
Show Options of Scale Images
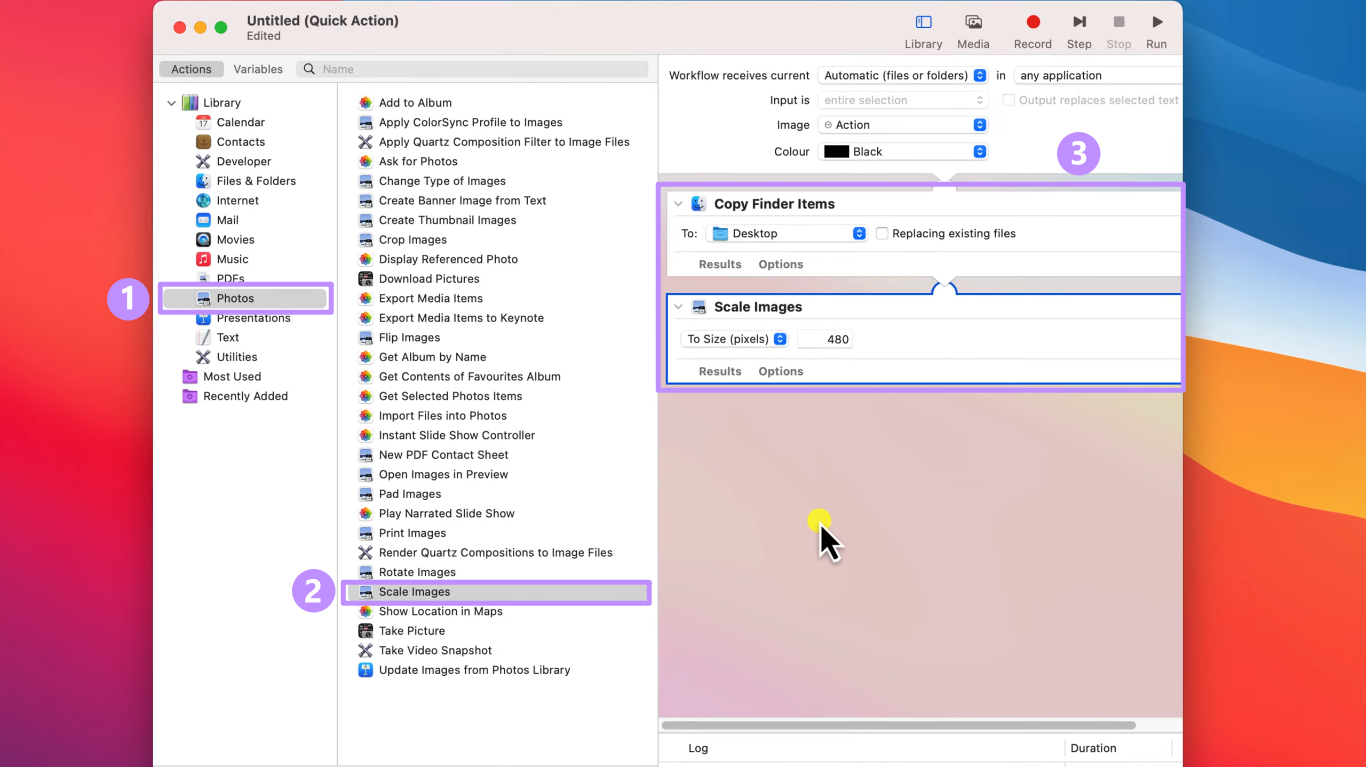[x=781, y=371]
